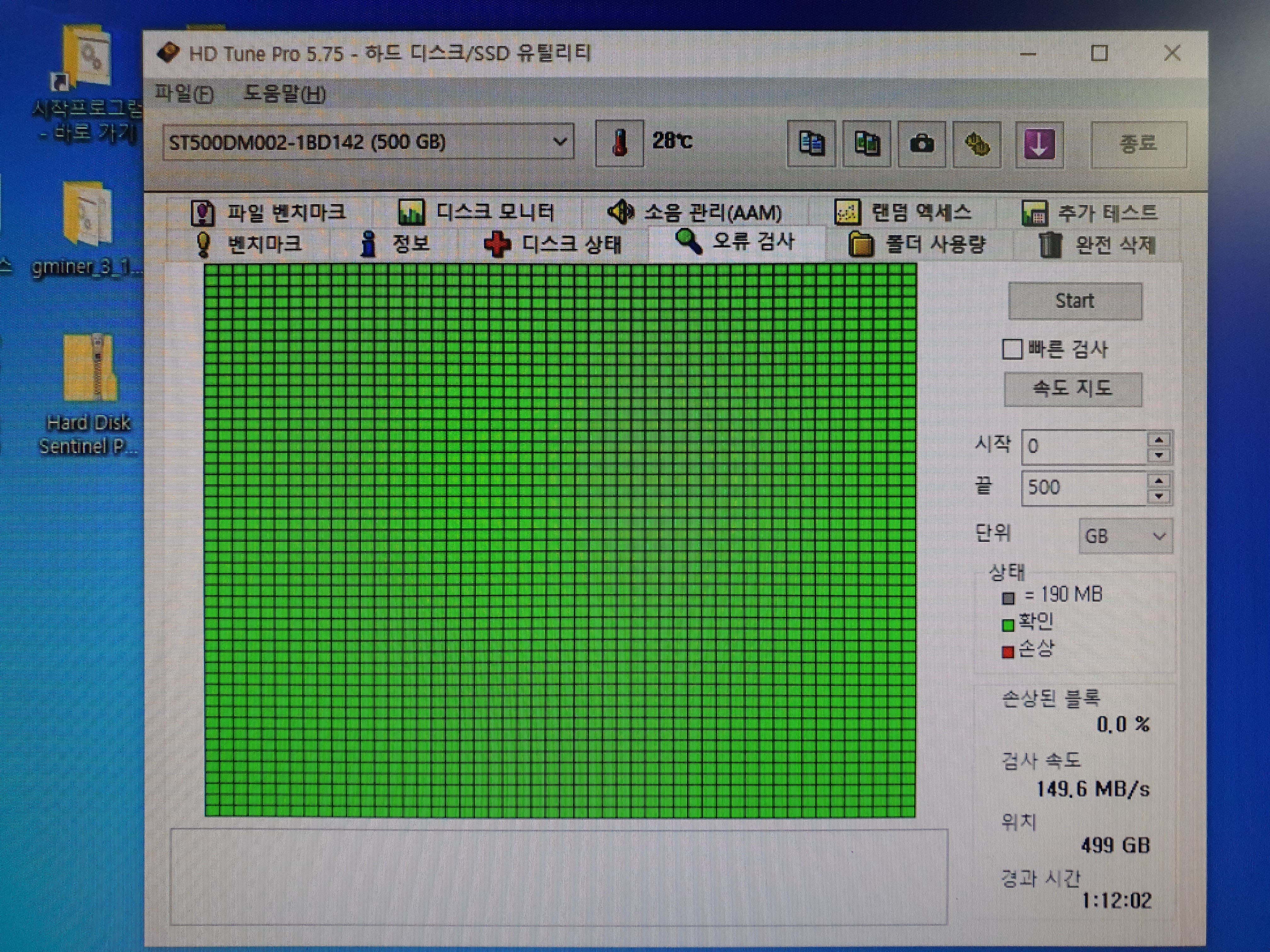The width and height of the screenshot is (1270, 952).
Task: Open the Hard Disk Sentinel zip file
Action: click(89, 395)
